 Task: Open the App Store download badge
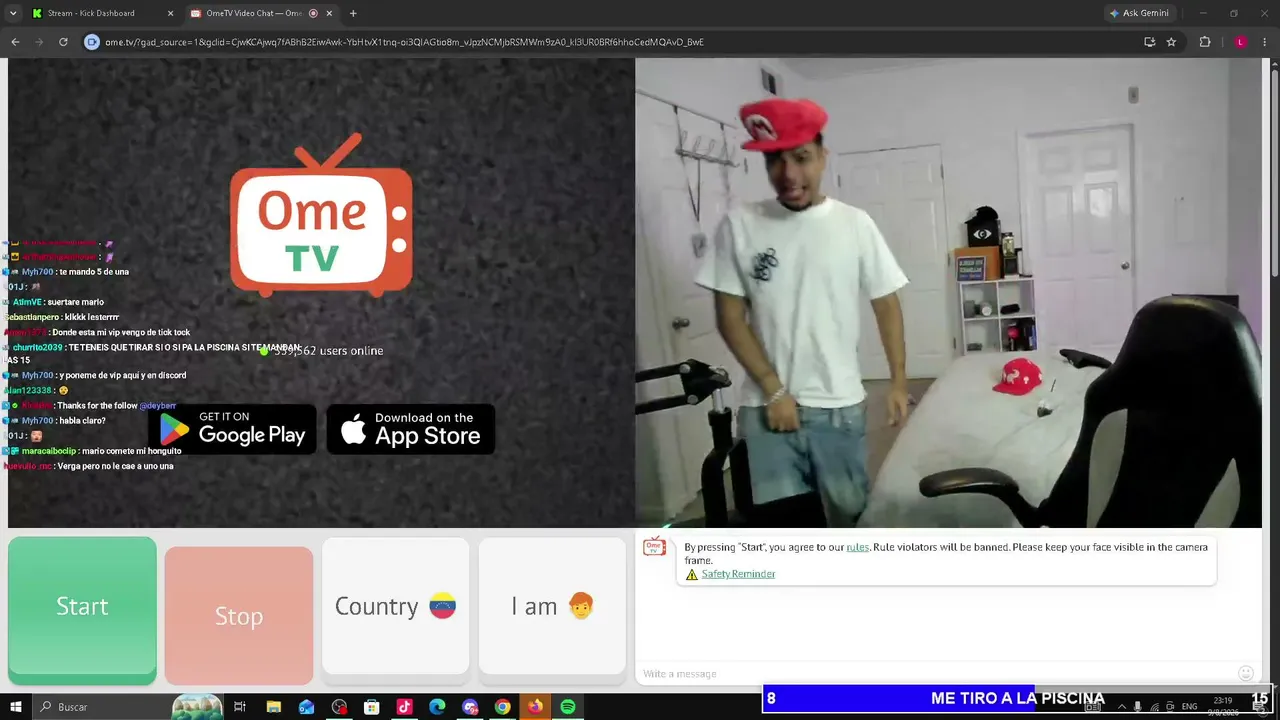pyautogui.click(x=411, y=428)
